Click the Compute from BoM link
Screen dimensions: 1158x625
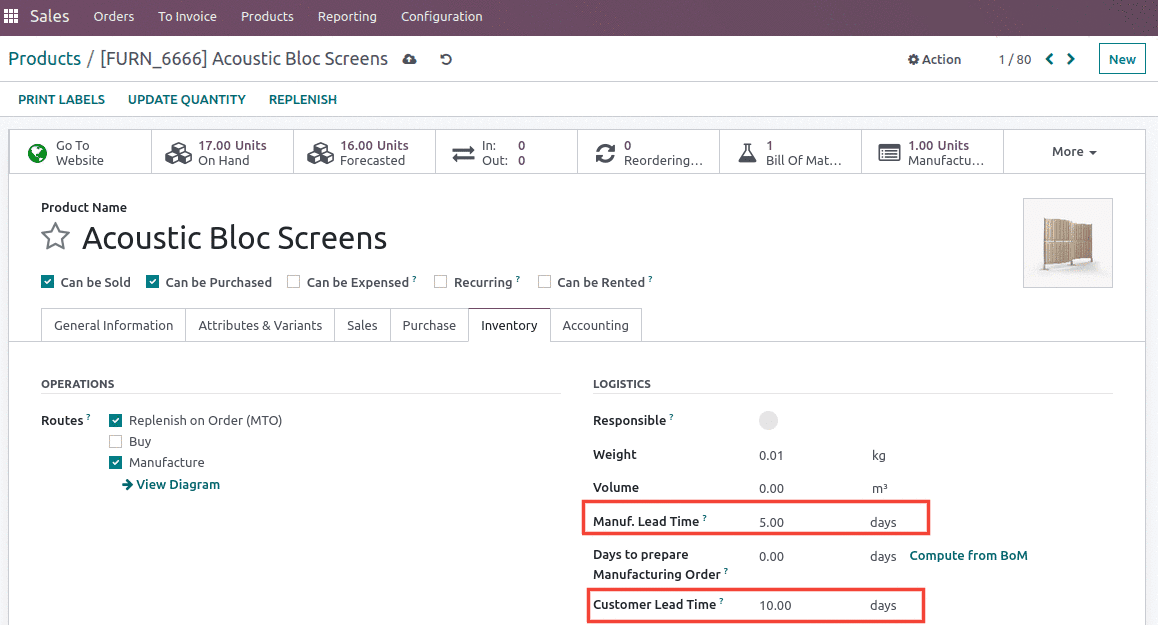(x=968, y=555)
